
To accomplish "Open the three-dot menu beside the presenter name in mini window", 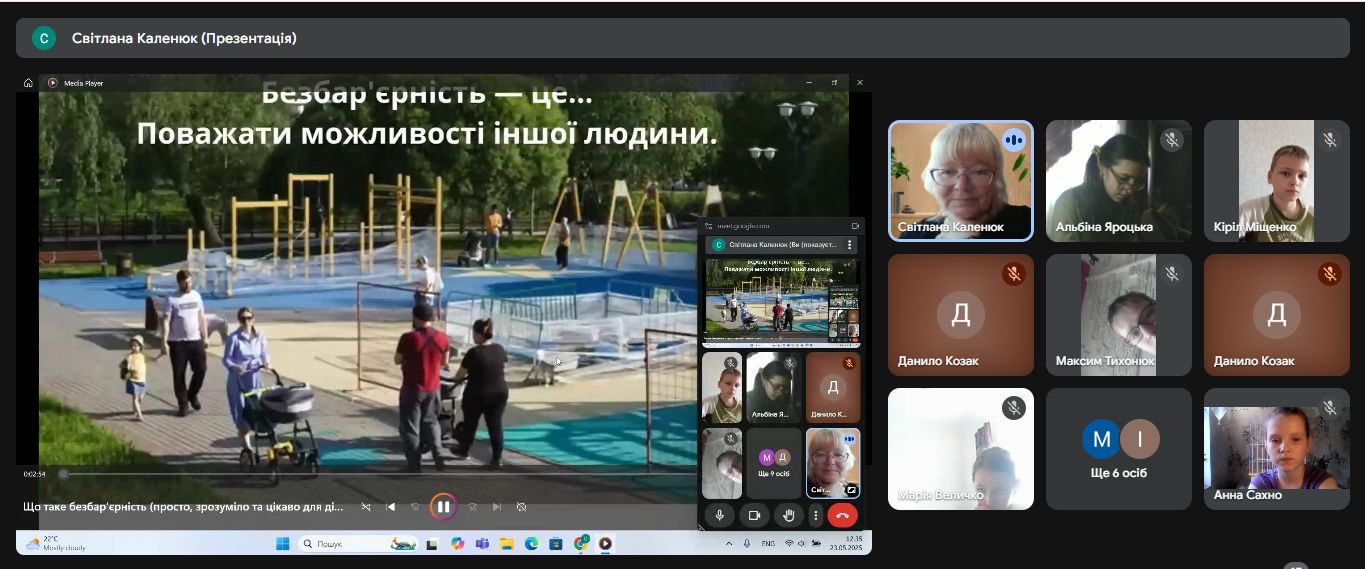I will [x=850, y=244].
